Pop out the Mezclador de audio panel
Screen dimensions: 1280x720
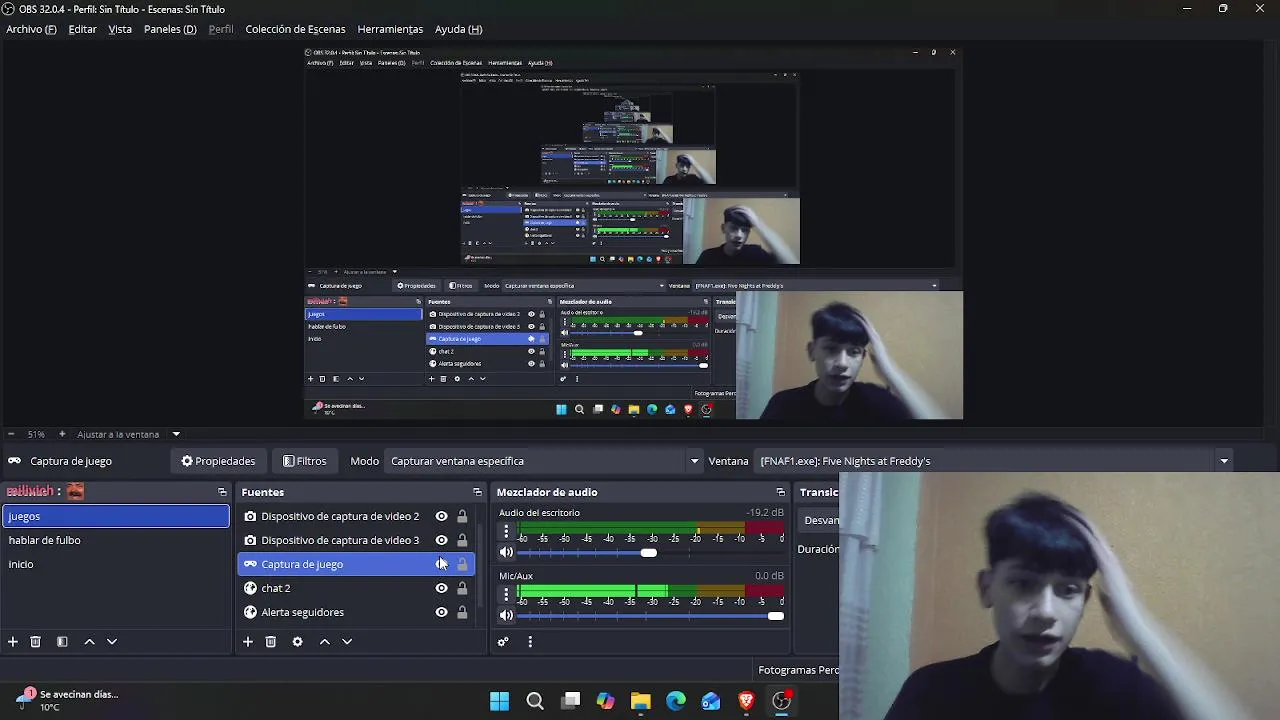(x=780, y=492)
